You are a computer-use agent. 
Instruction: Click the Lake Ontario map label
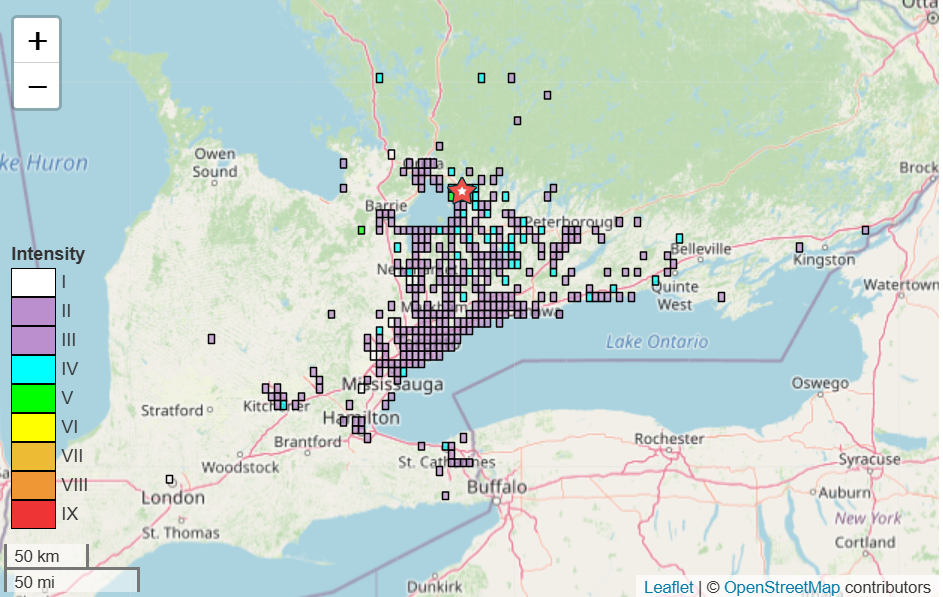tap(657, 342)
